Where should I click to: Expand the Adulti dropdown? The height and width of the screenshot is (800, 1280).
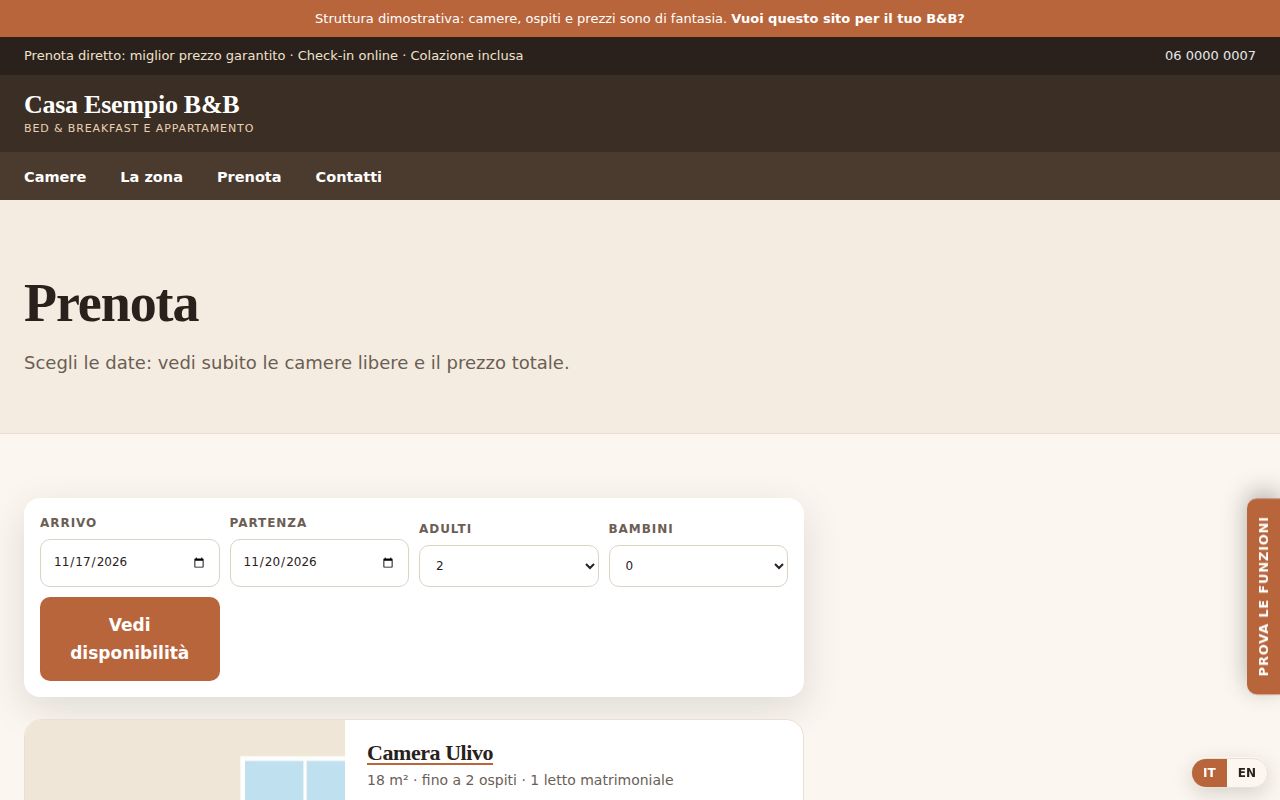click(x=509, y=566)
